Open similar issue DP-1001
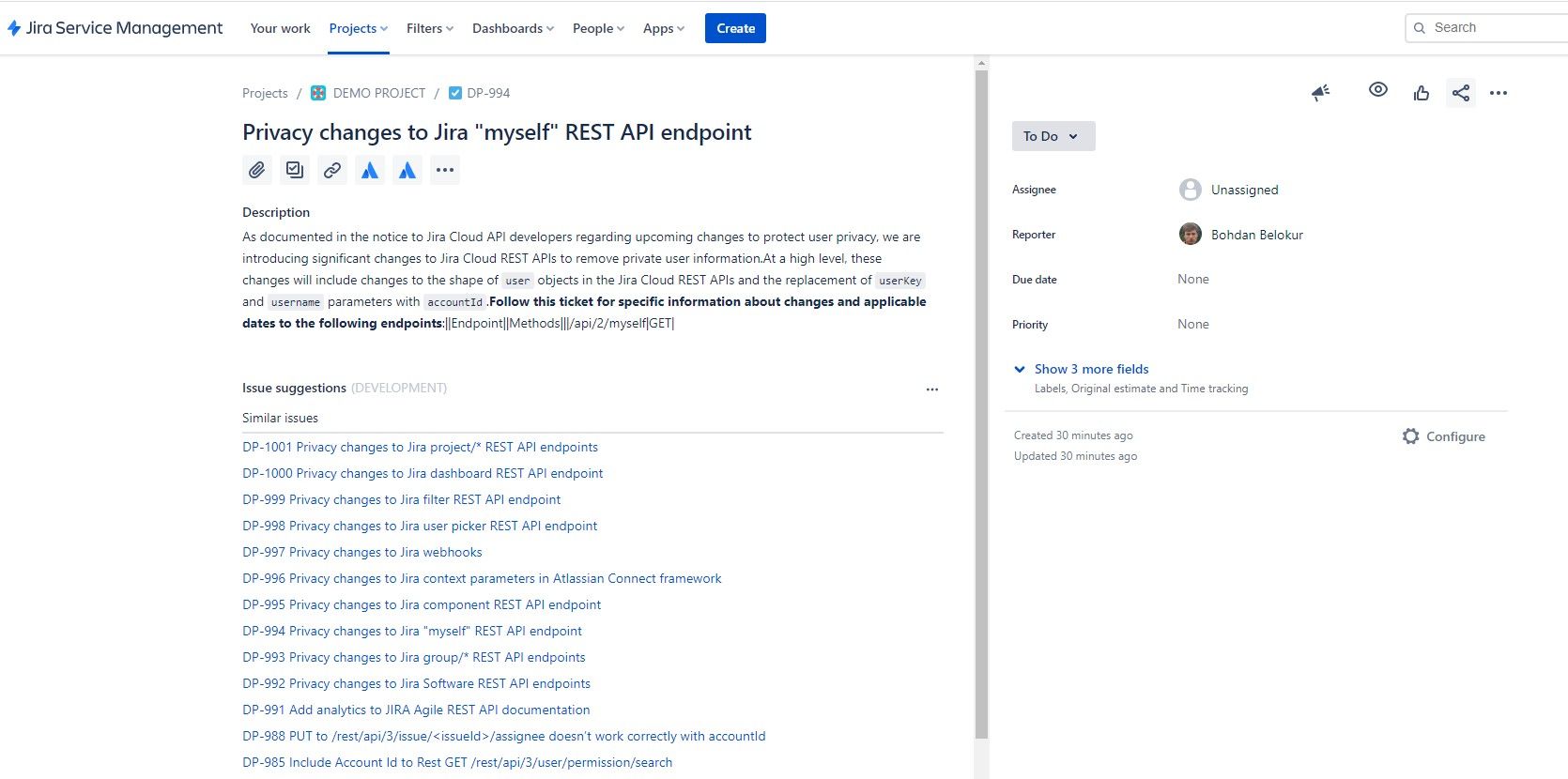 (420, 447)
